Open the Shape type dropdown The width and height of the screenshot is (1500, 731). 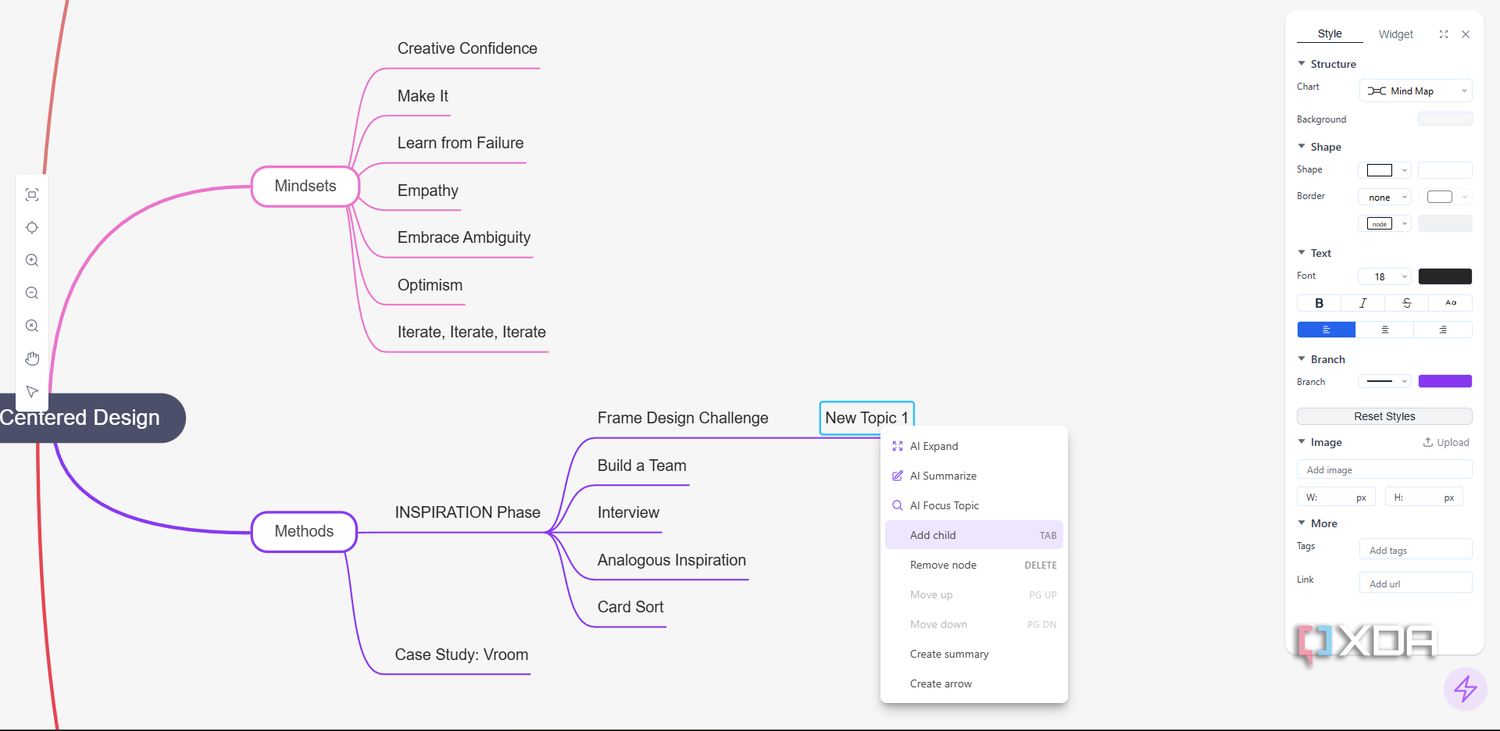tap(1385, 170)
